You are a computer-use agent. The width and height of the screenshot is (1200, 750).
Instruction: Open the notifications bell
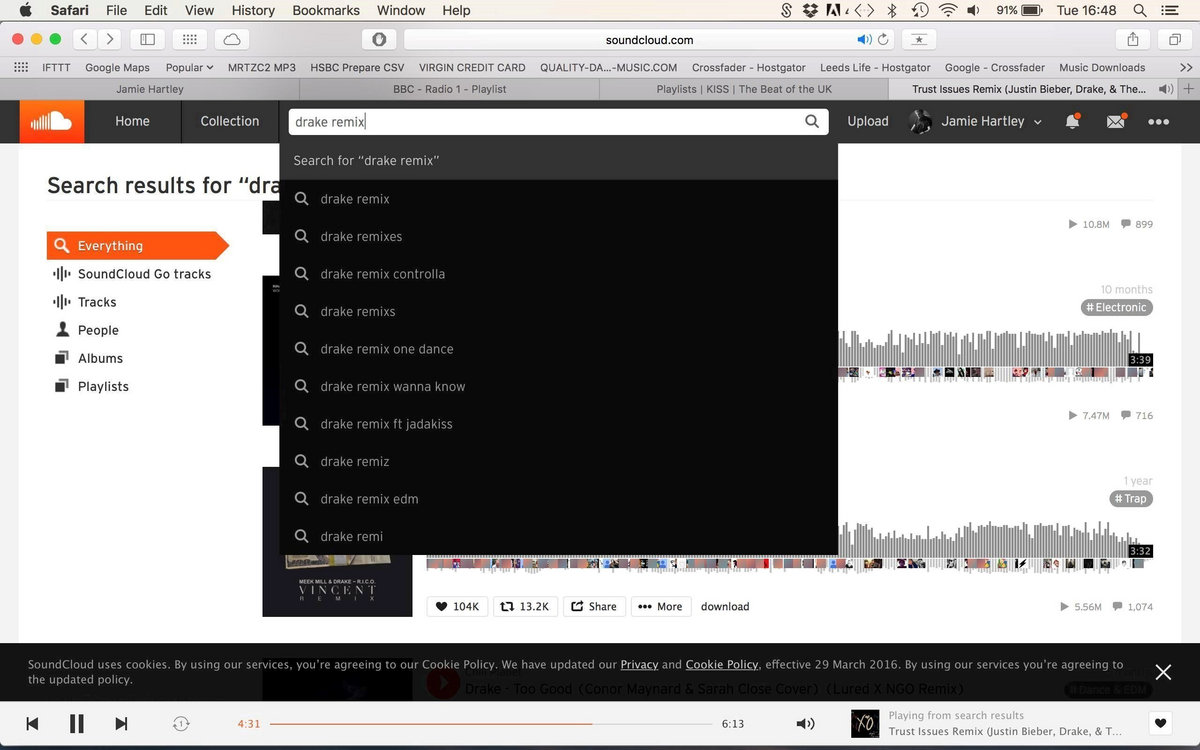tap(1072, 121)
